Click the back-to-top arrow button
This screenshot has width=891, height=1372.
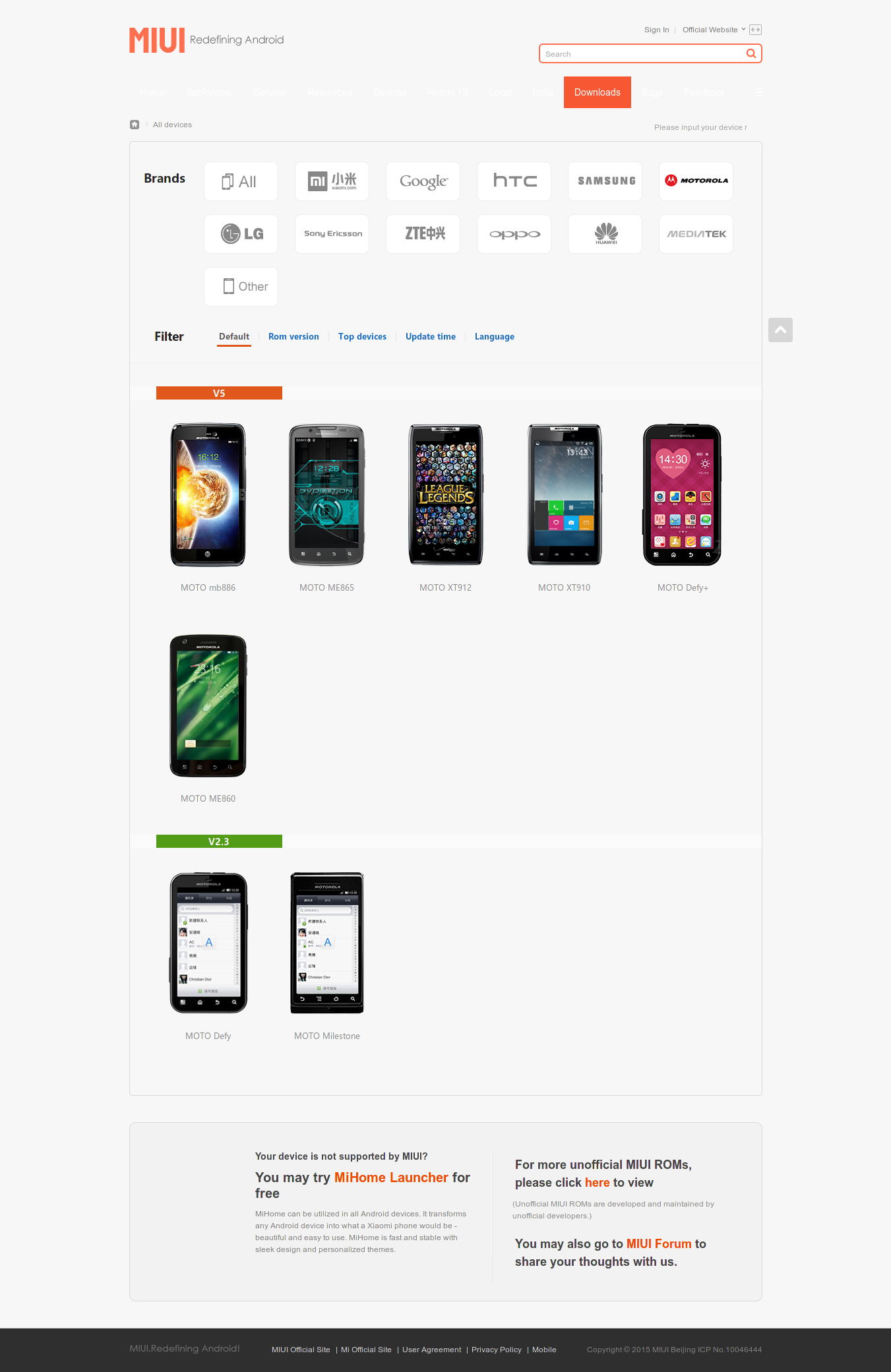pos(780,330)
